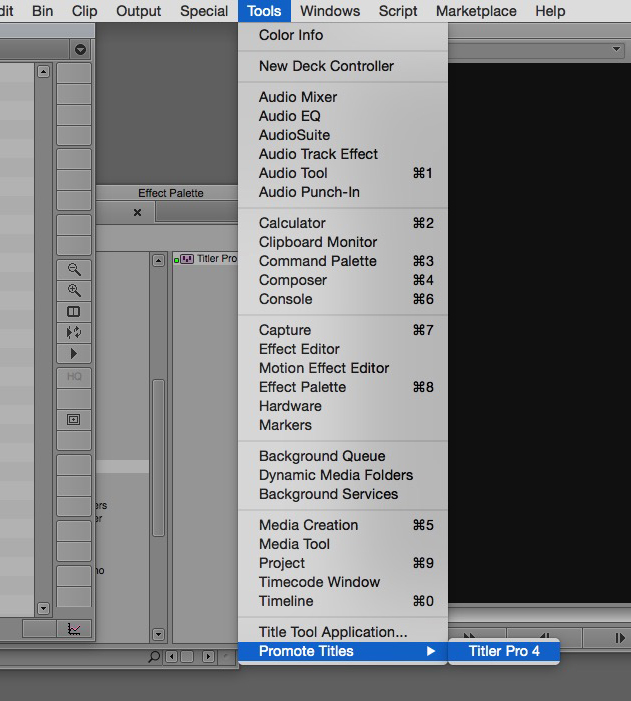Select Audio Track Effect
The width and height of the screenshot is (631, 701).
(343, 154)
